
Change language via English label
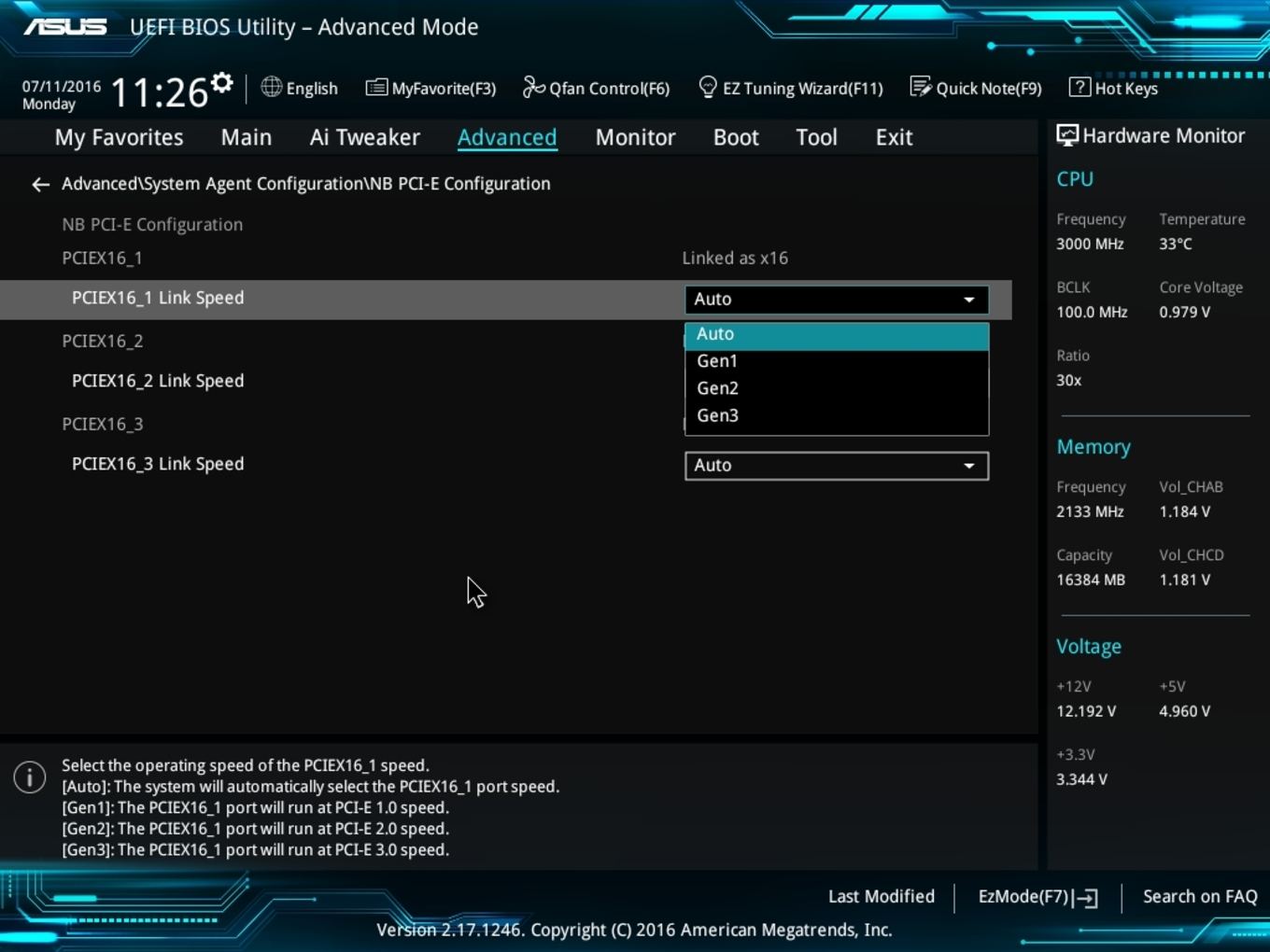(312, 89)
